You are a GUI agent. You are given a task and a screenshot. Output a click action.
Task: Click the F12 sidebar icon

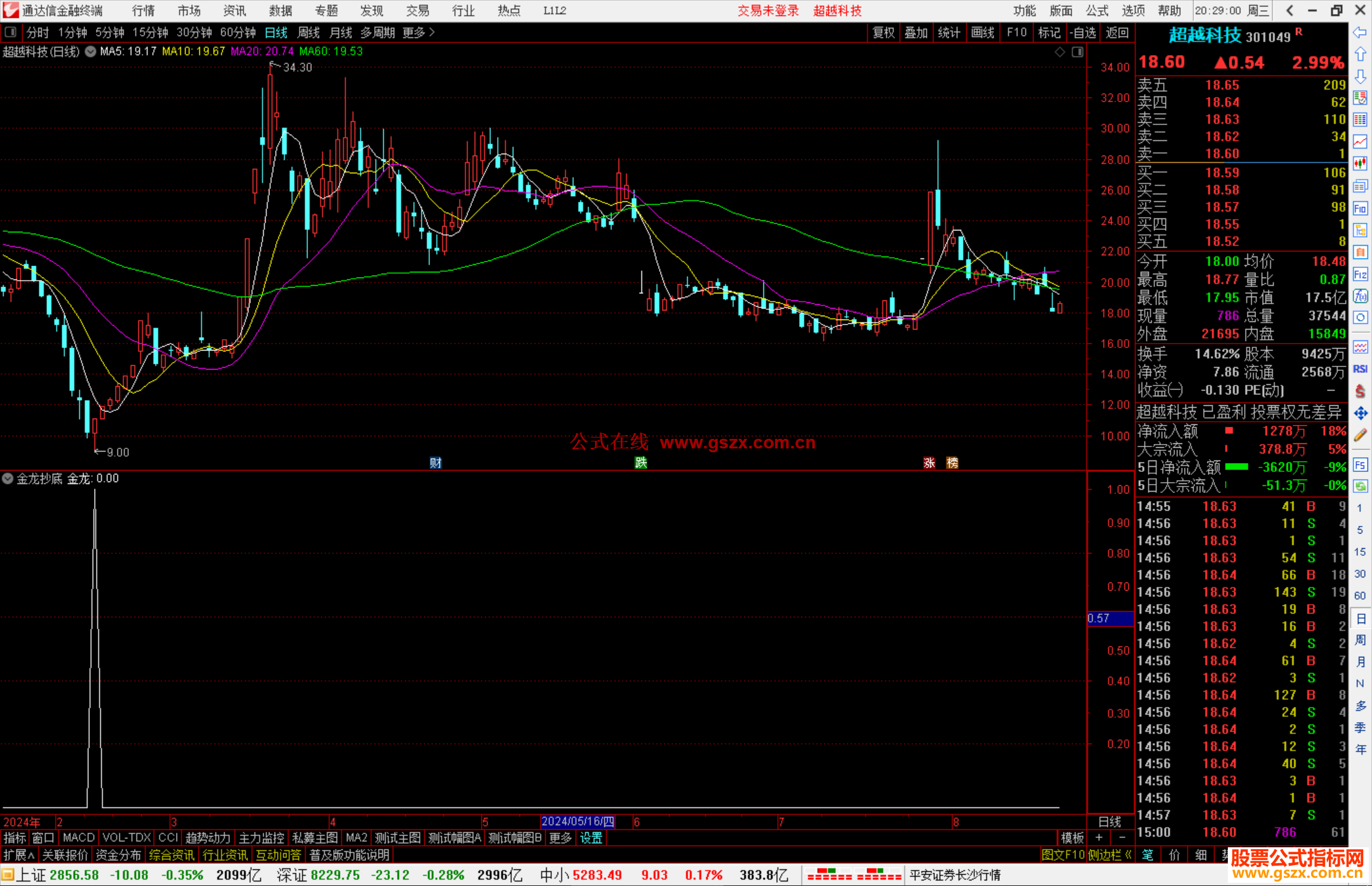tap(1360, 274)
